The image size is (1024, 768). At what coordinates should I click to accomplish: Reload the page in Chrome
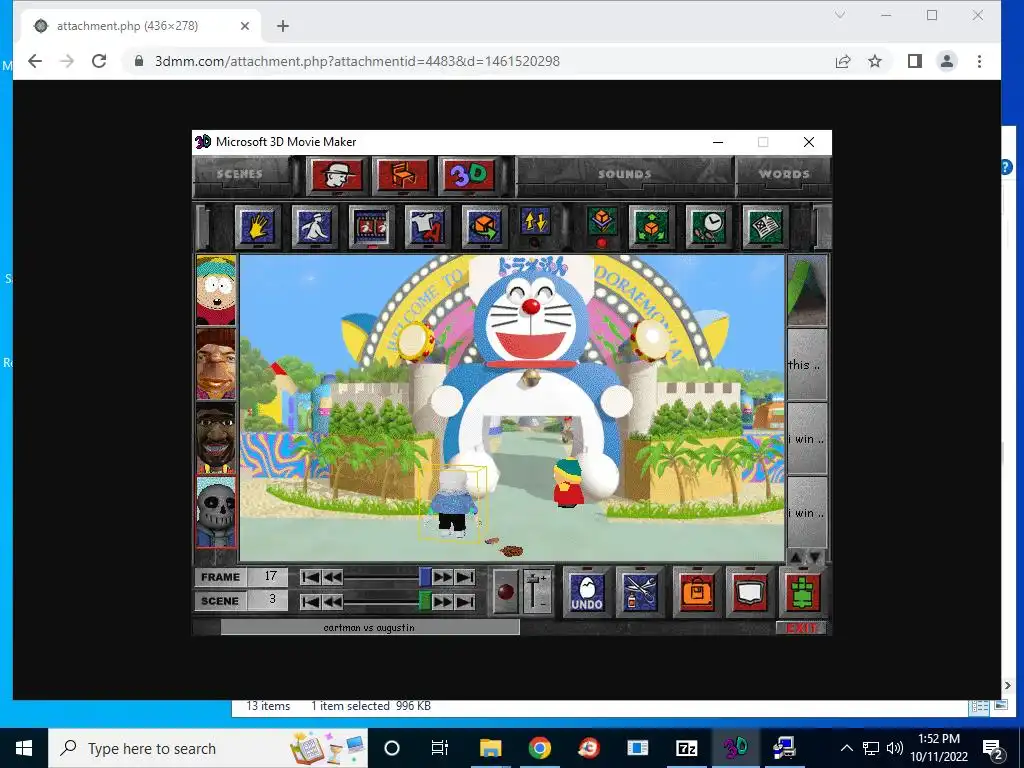(x=99, y=61)
